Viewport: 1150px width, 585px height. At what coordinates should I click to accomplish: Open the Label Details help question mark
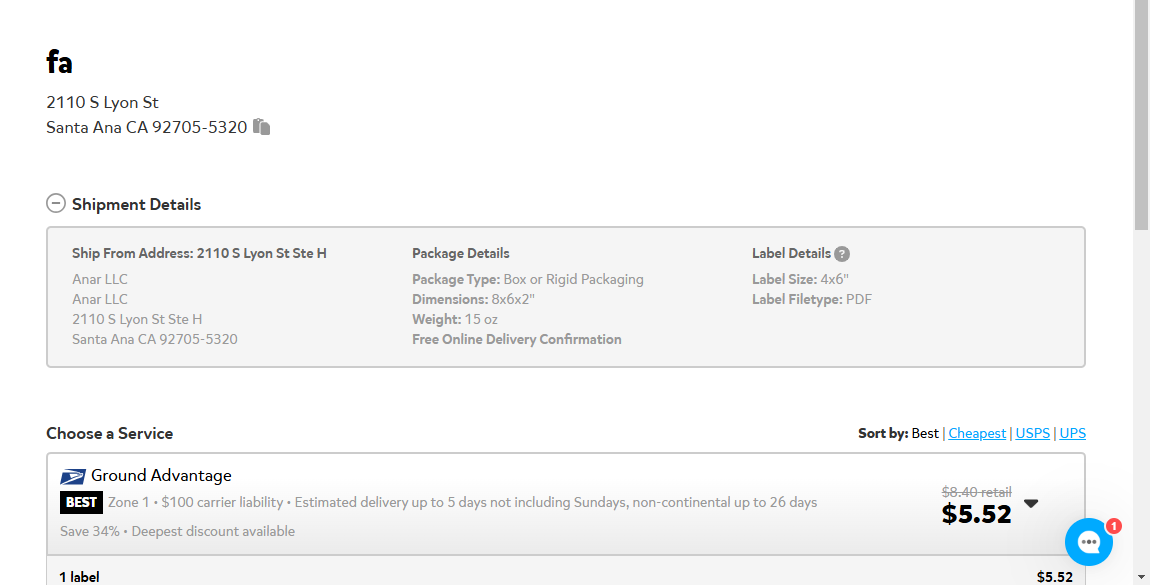tap(842, 254)
